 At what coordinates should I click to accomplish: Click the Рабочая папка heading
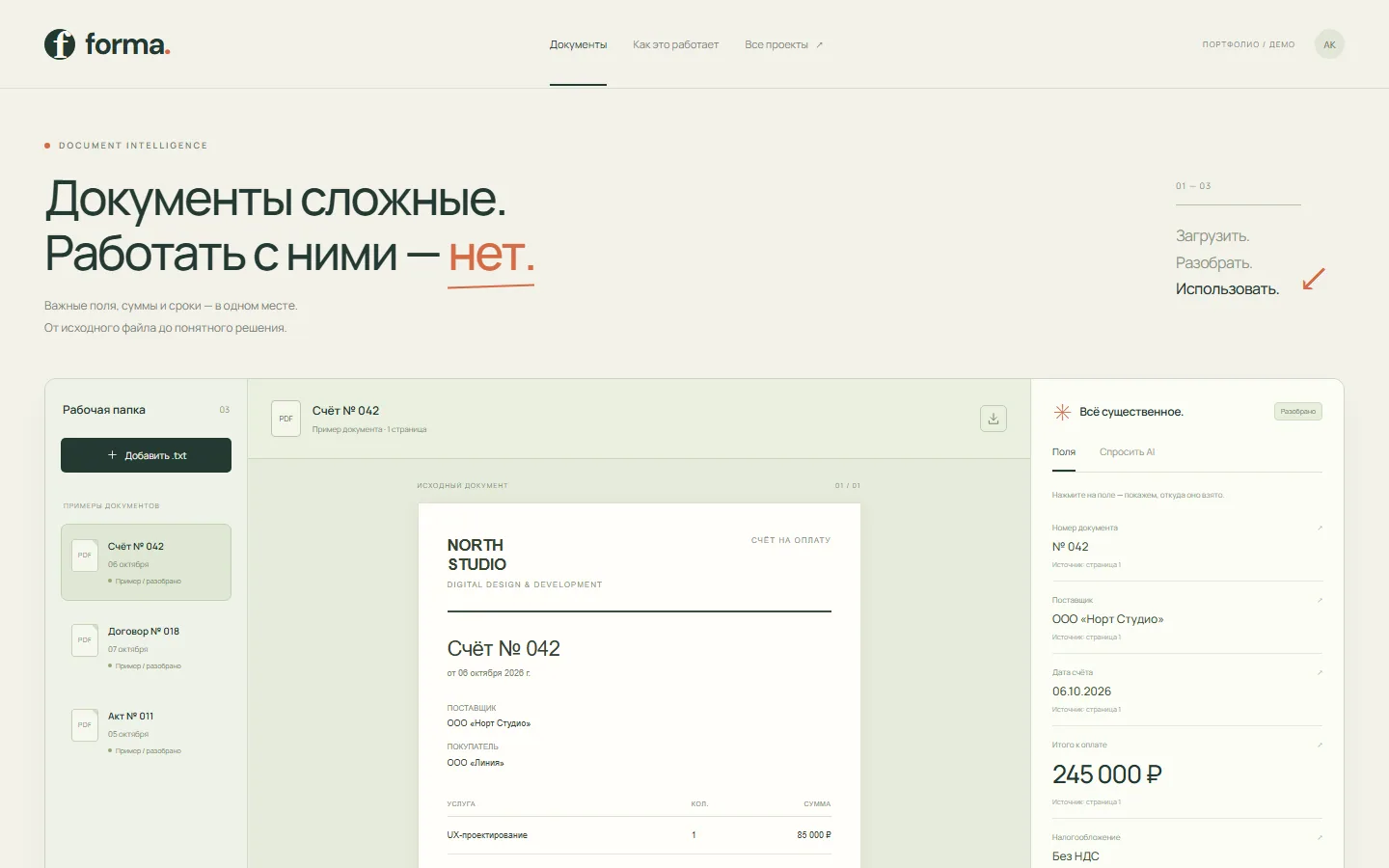pos(104,410)
